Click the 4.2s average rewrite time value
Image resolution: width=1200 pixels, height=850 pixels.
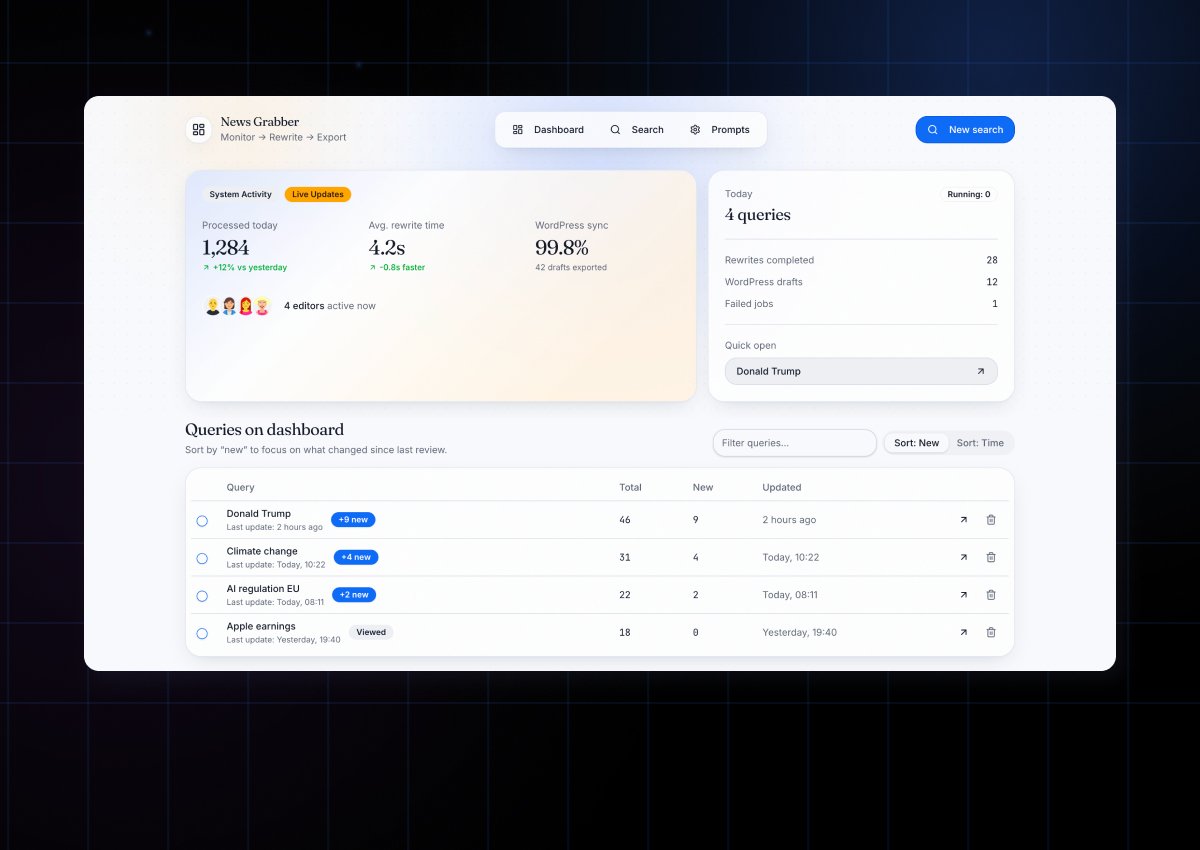coord(387,247)
